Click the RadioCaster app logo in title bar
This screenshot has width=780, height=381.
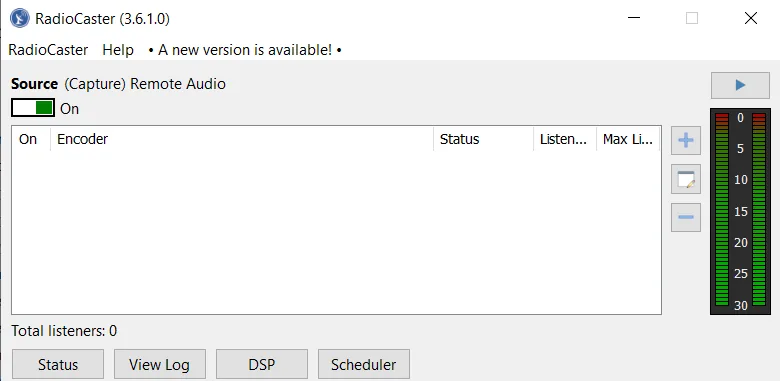(20, 19)
